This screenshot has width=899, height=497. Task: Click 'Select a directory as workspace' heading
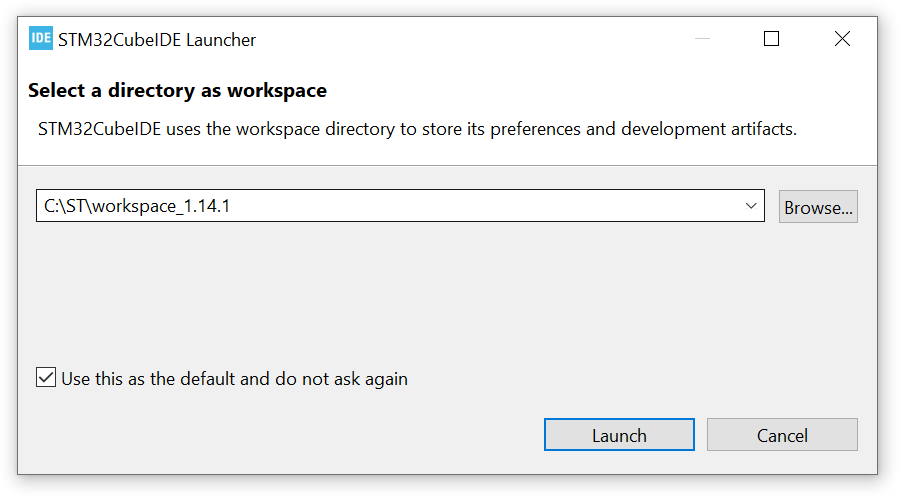[x=177, y=91]
